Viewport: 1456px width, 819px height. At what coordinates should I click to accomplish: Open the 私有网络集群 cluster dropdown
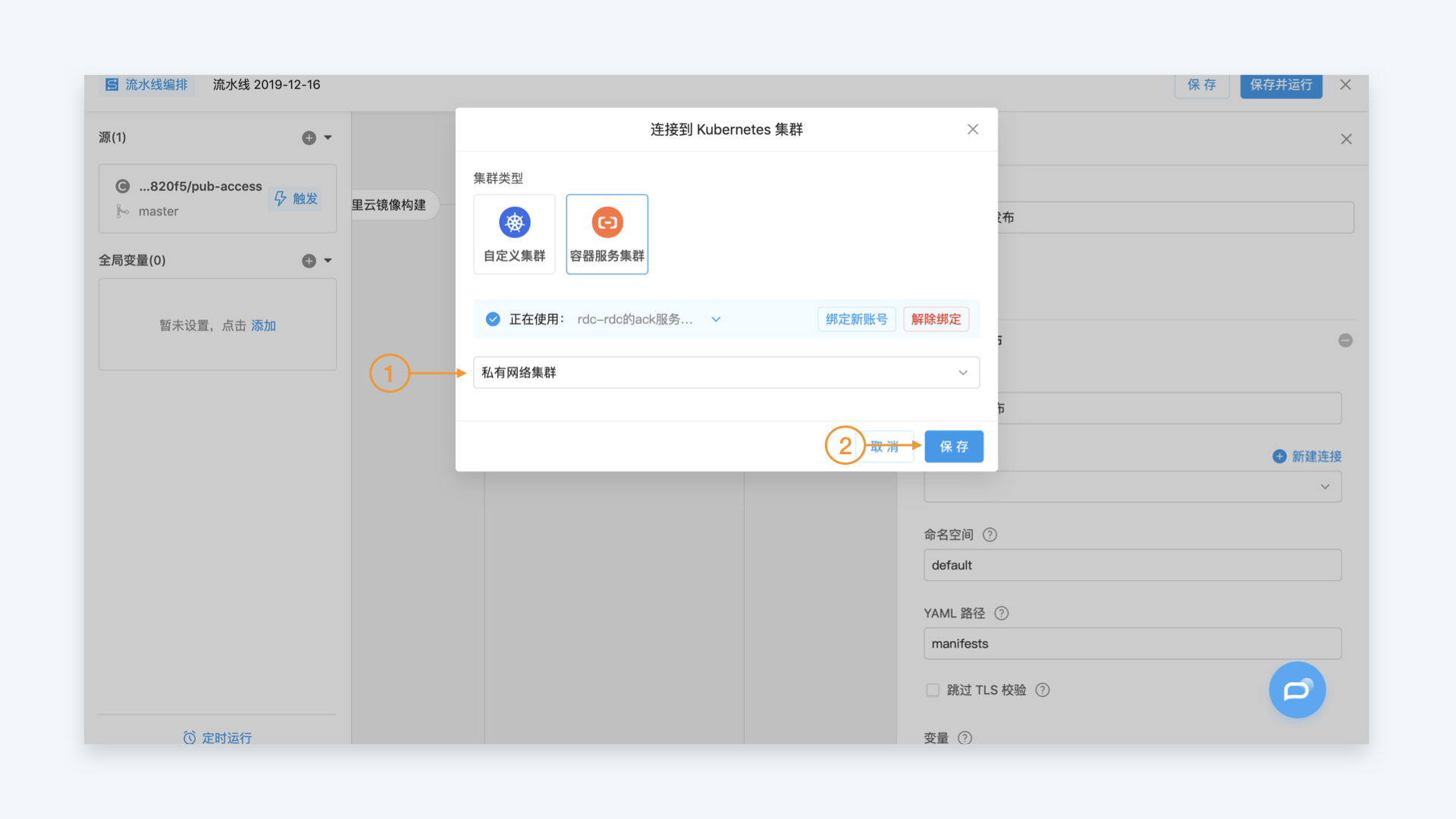click(x=726, y=372)
